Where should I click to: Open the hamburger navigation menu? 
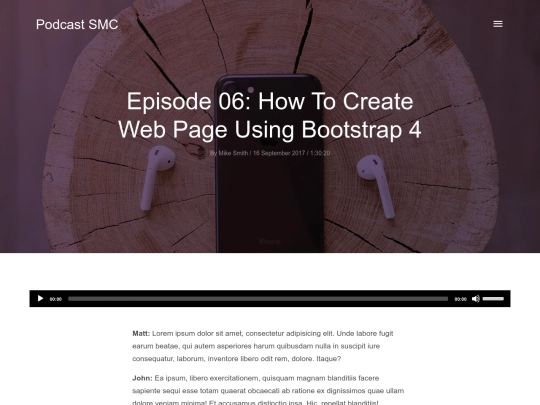click(x=498, y=24)
